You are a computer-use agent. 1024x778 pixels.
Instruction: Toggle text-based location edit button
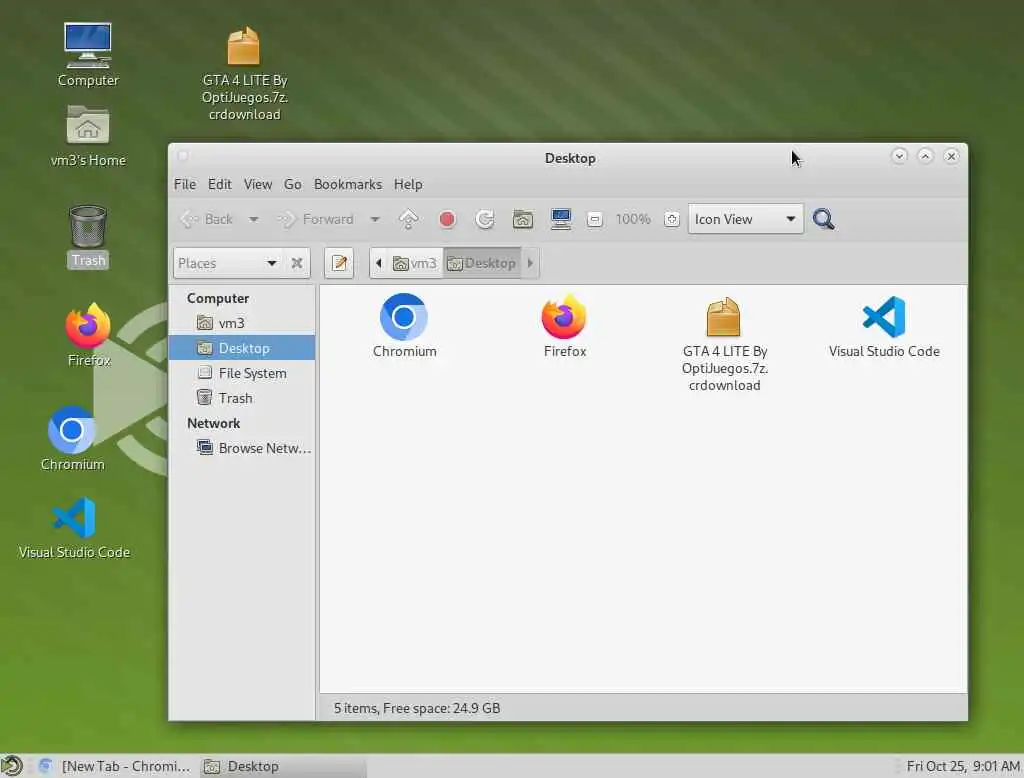pyautogui.click(x=340, y=263)
